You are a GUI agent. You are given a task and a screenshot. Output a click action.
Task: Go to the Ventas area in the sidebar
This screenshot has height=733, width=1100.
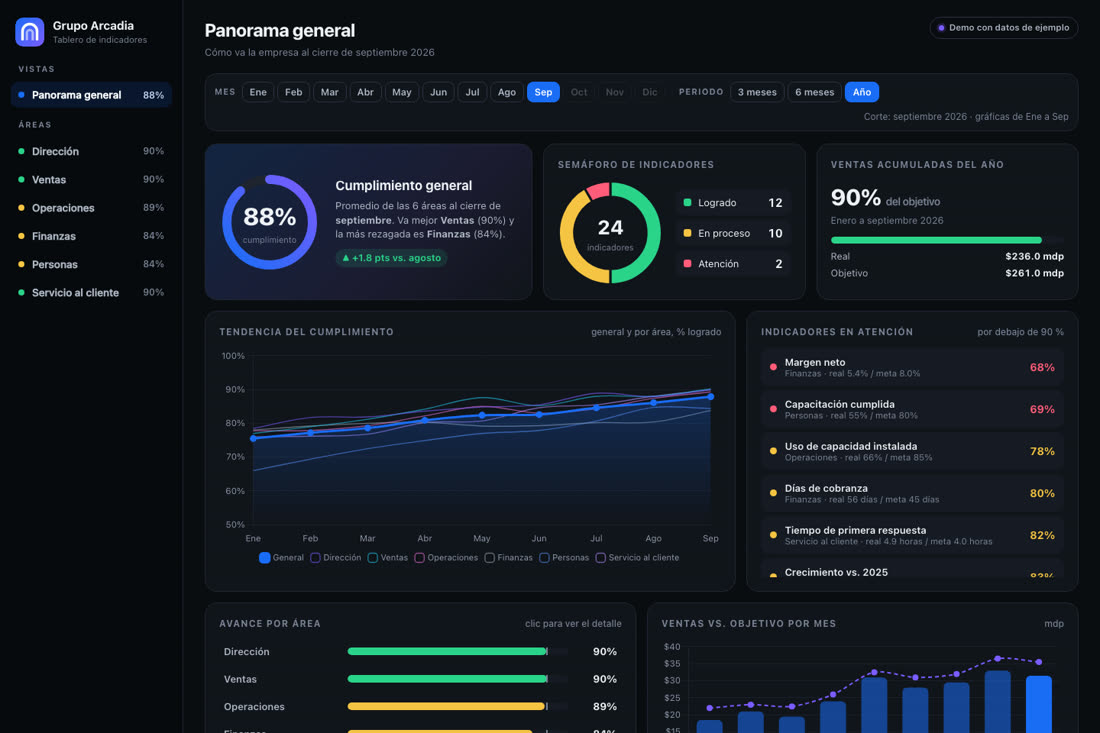click(x=91, y=180)
